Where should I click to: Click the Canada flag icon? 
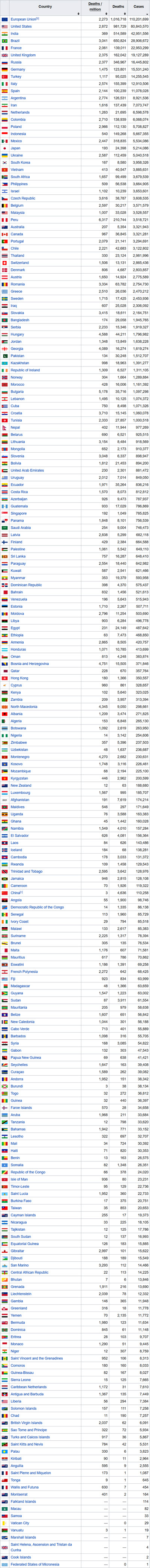(x=4, y=234)
